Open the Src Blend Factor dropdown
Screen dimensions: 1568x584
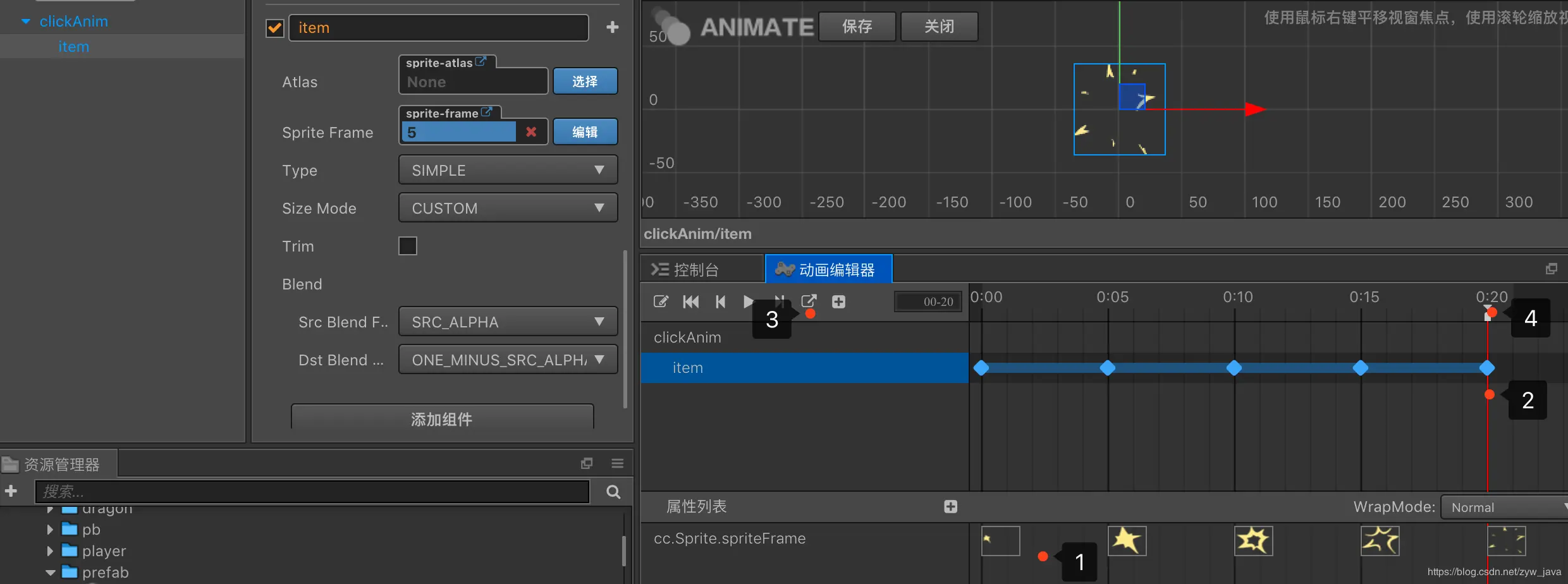tap(508, 322)
